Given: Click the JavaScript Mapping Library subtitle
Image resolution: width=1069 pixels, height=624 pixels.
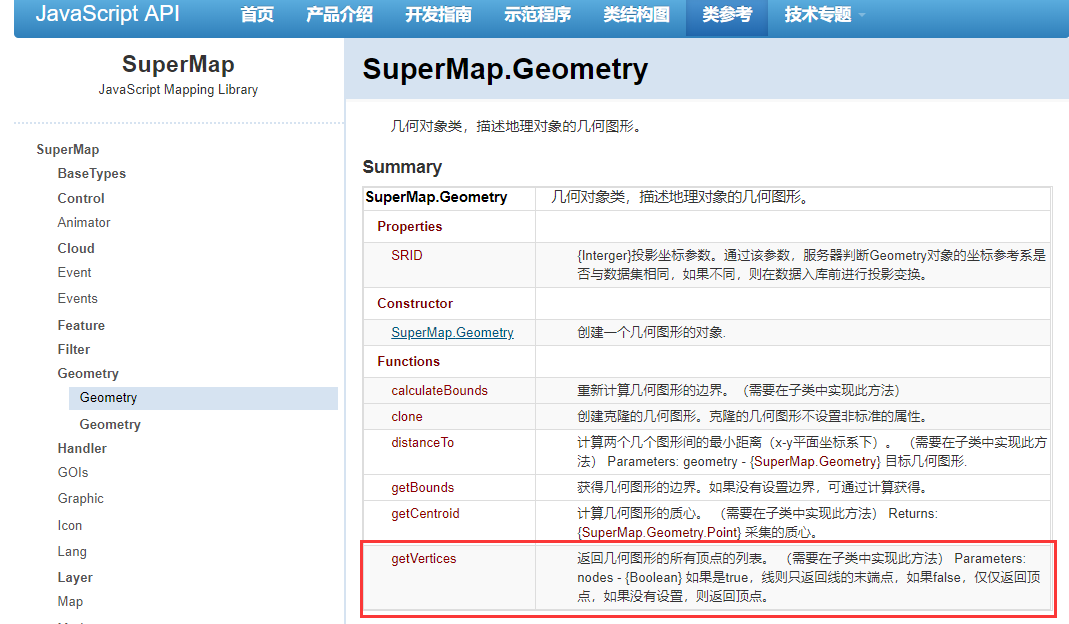Looking at the screenshot, I should pos(178,89).
